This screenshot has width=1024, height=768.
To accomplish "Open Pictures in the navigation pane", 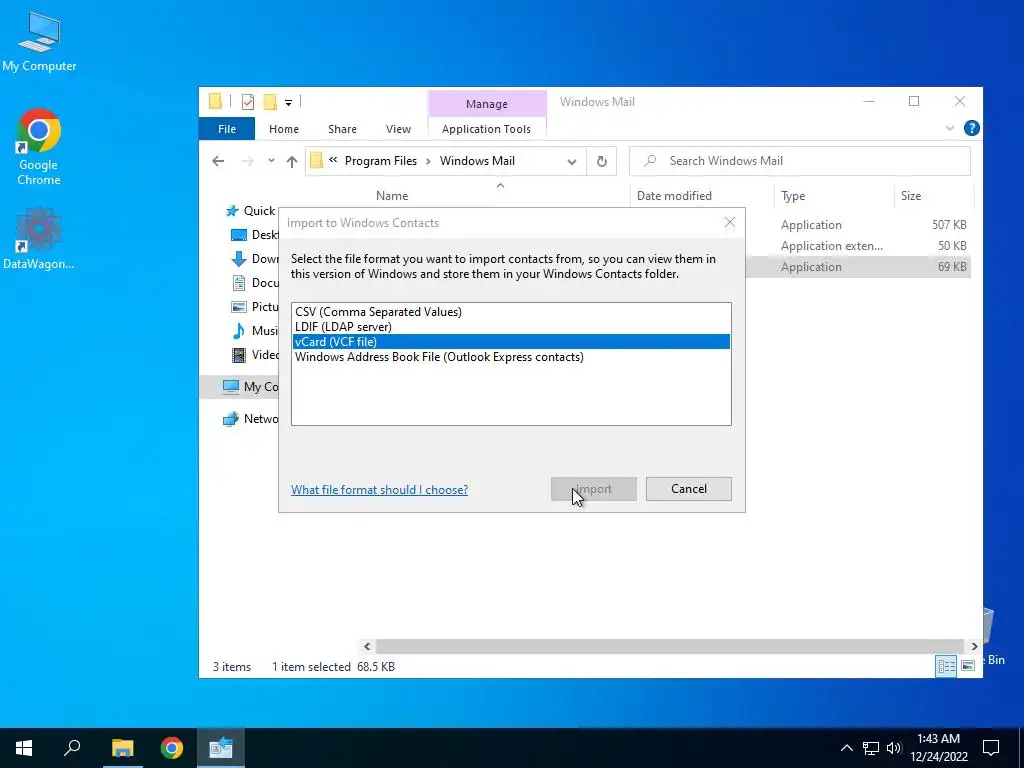I will coord(256,307).
